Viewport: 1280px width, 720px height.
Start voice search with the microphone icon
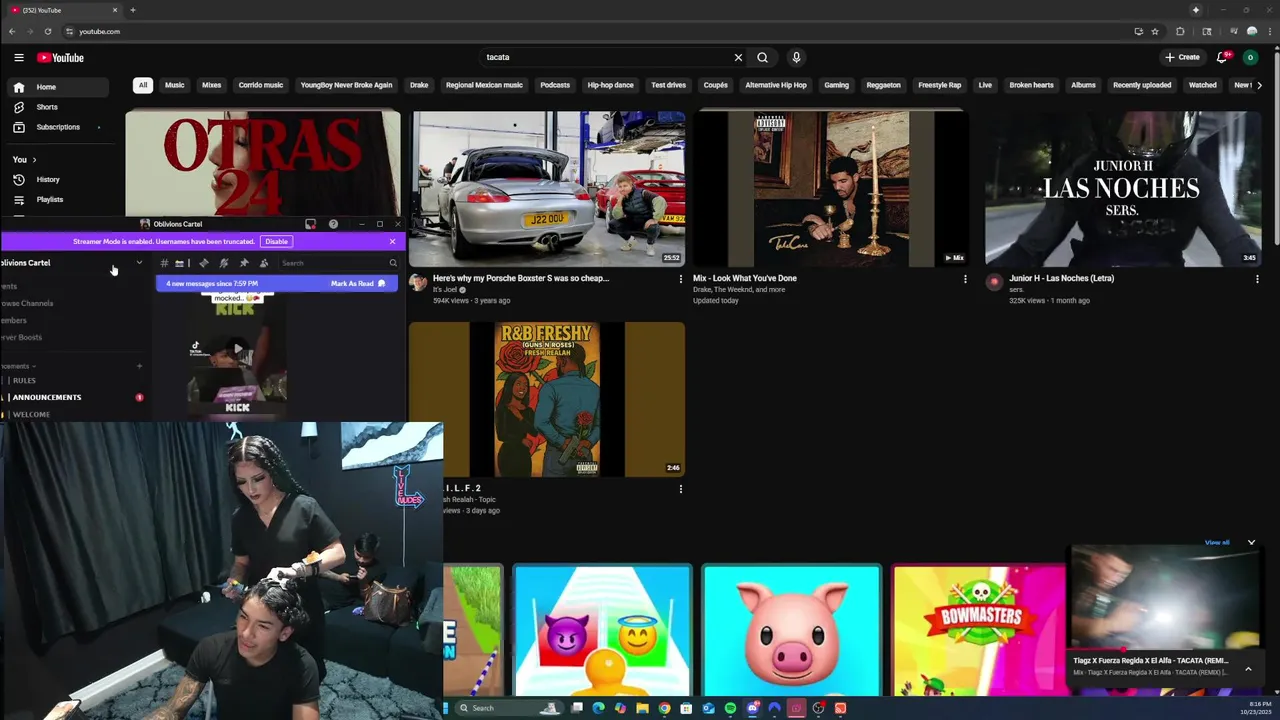pos(796,57)
